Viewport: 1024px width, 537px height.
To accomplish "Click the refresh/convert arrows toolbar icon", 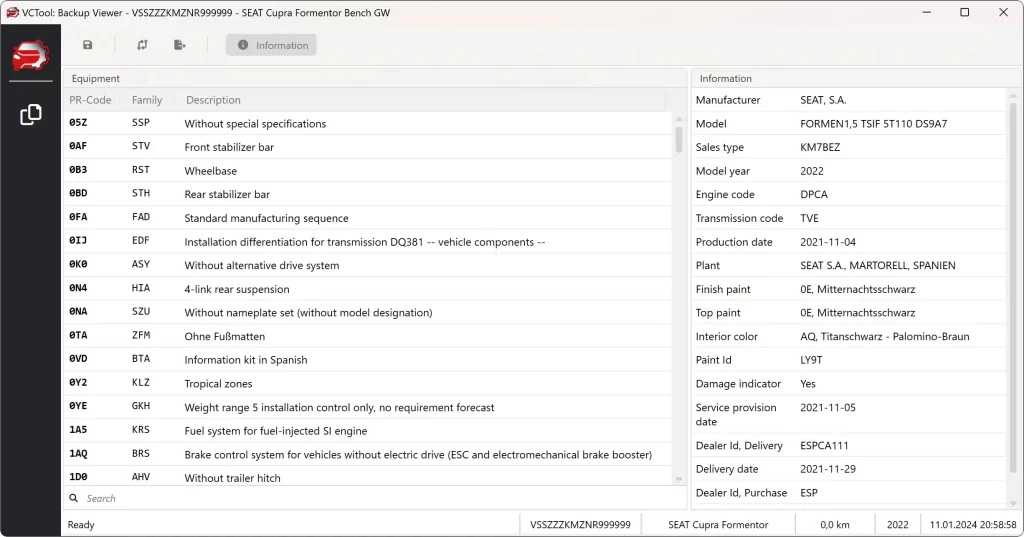I will point(142,45).
